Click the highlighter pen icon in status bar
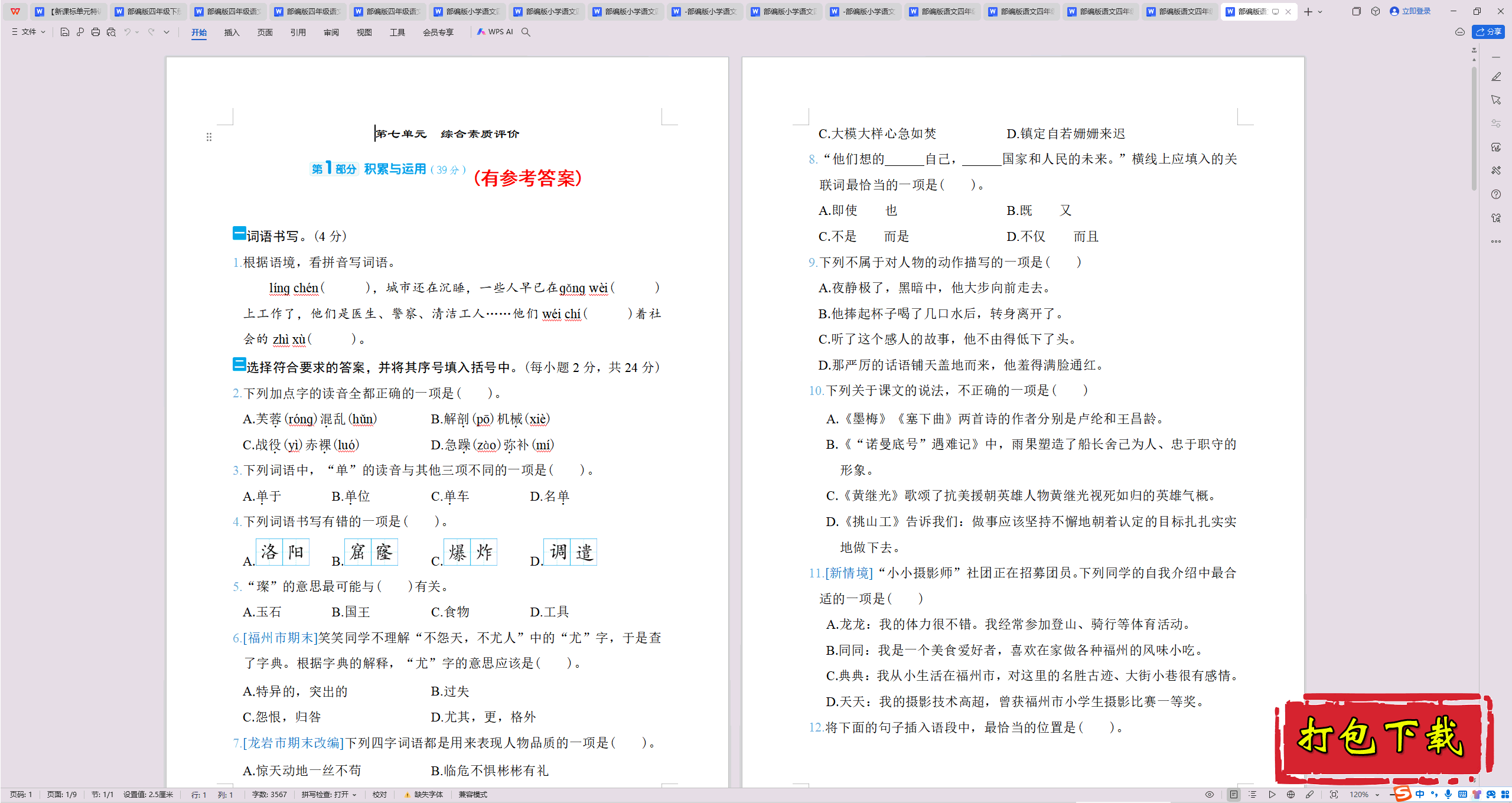This screenshot has width=1512, height=803. 1310,795
